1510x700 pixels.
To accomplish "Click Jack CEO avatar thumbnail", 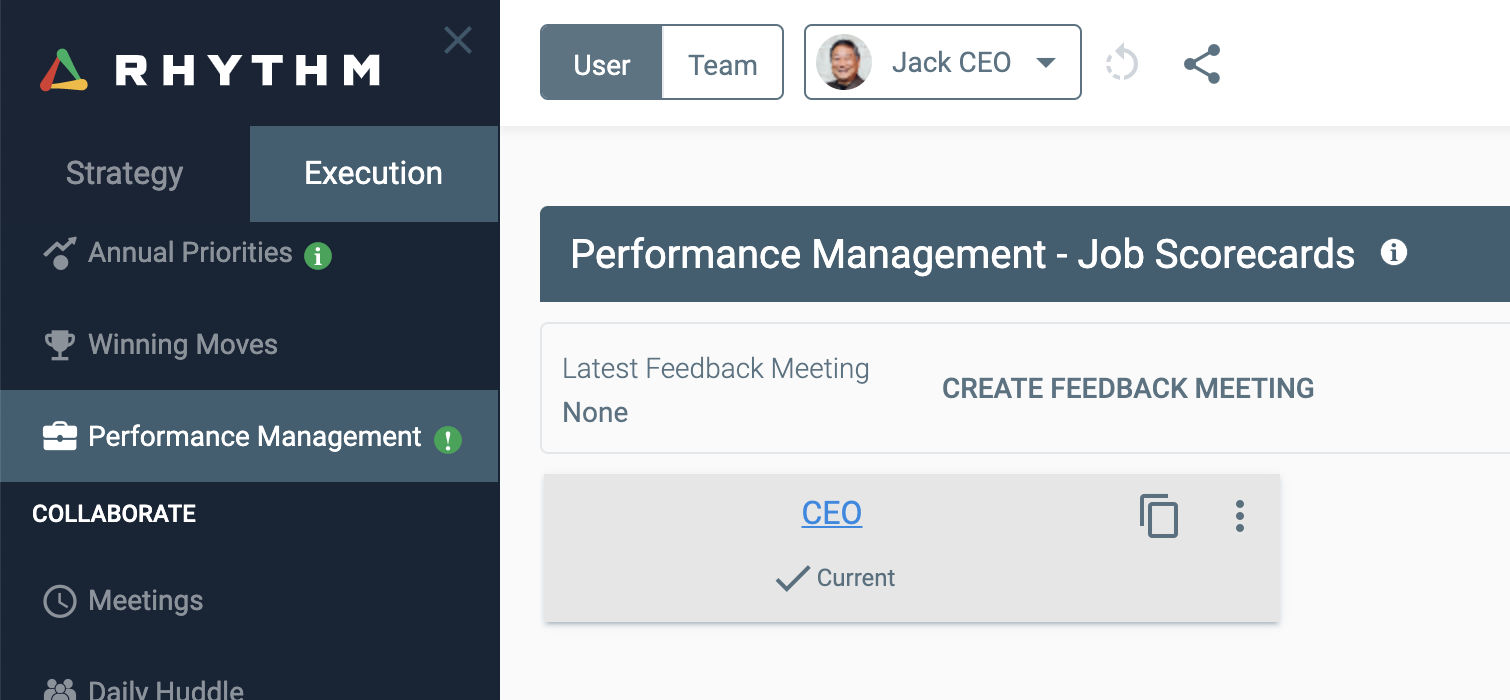I will pos(843,63).
